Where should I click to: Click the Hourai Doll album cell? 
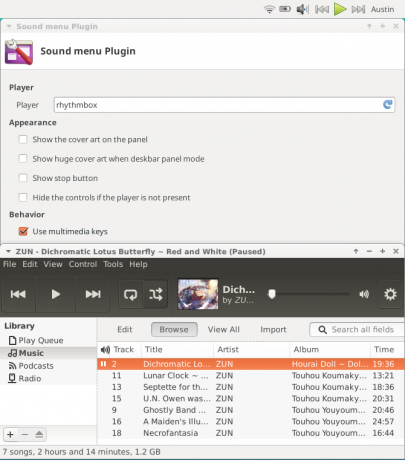[330, 364]
